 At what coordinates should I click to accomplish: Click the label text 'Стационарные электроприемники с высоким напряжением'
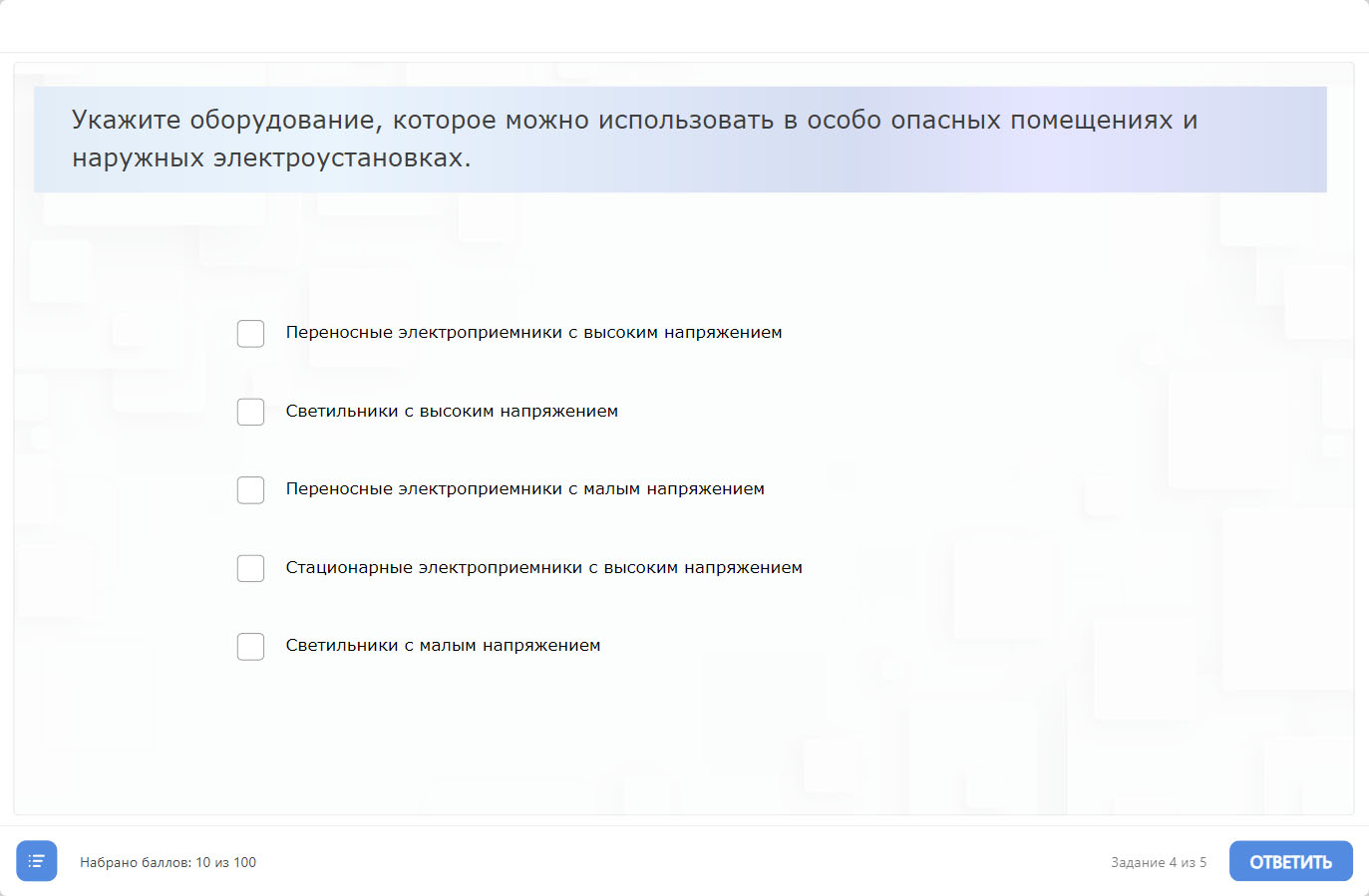click(543, 568)
